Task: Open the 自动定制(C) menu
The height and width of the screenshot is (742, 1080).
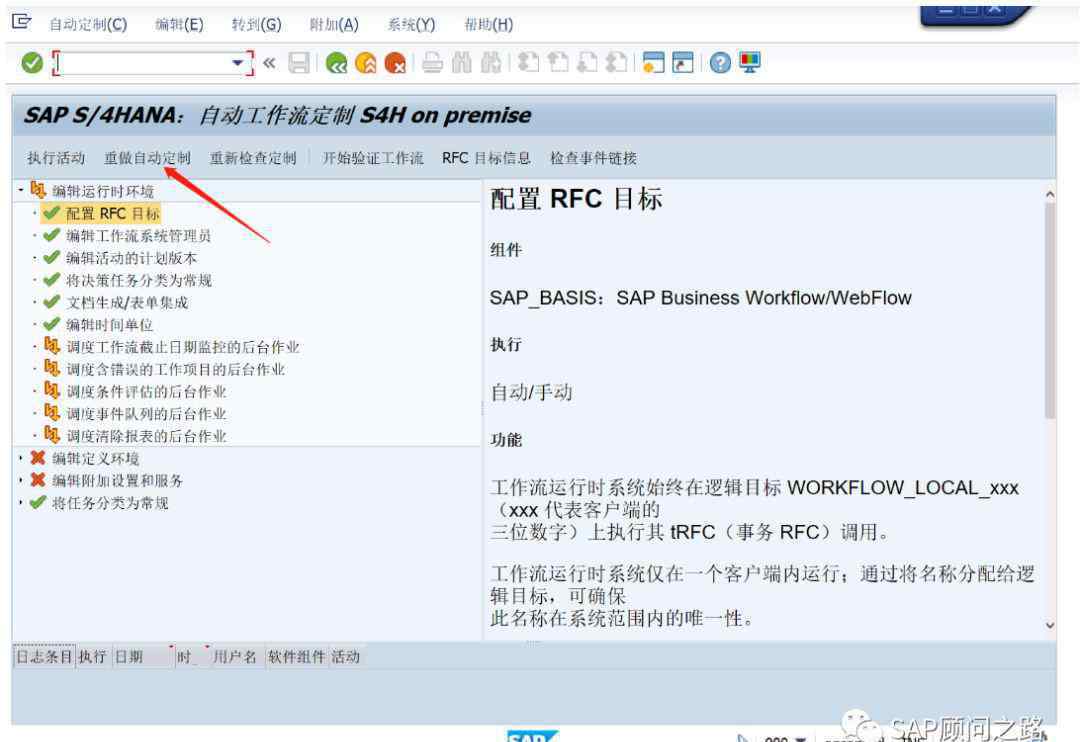Action: tap(88, 25)
